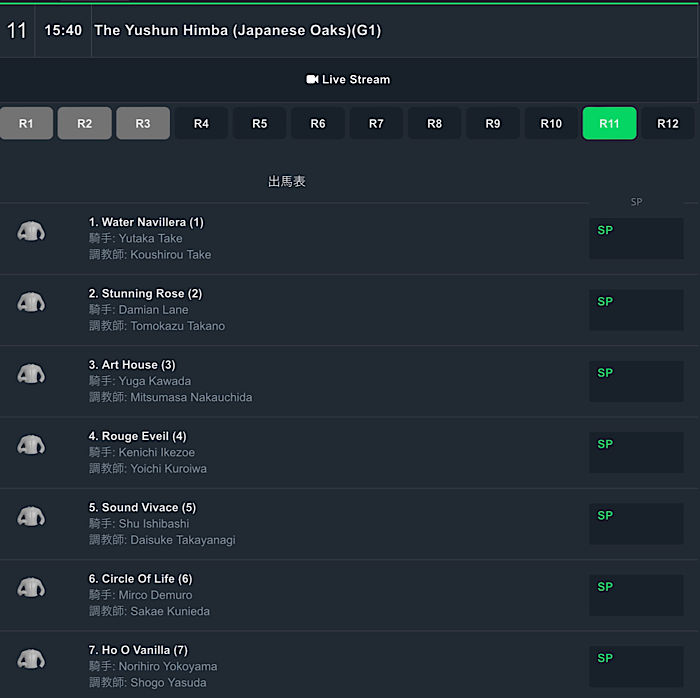This screenshot has height=698, width=700.
Task: Click Stunning Rose's jockey silk icon
Action: [31, 302]
